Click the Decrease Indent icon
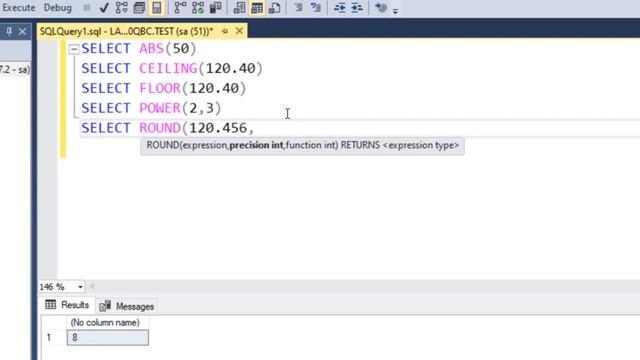 [x=340, y=8]
